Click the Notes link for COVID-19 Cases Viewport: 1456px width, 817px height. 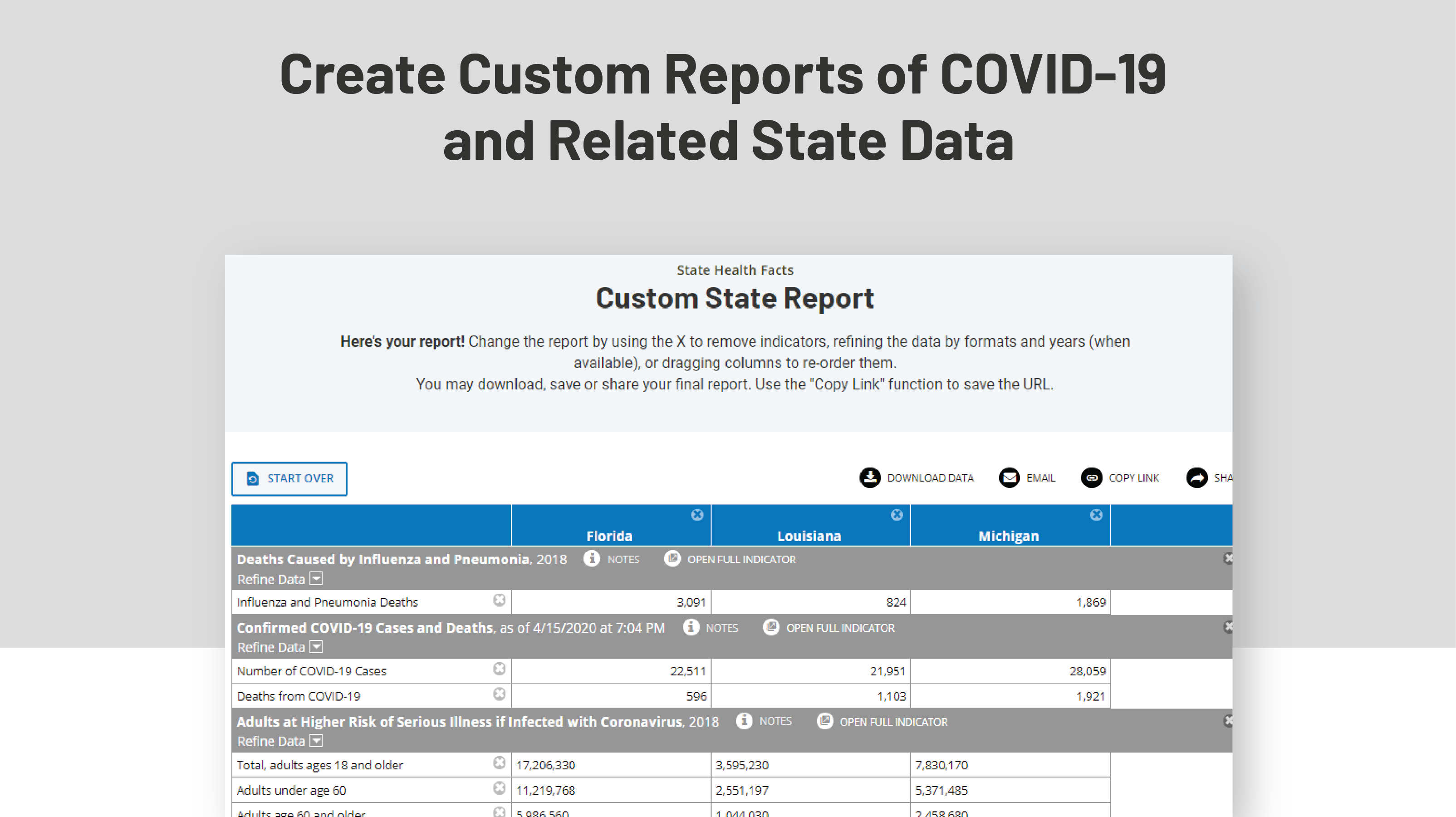(x=721, y=628)
